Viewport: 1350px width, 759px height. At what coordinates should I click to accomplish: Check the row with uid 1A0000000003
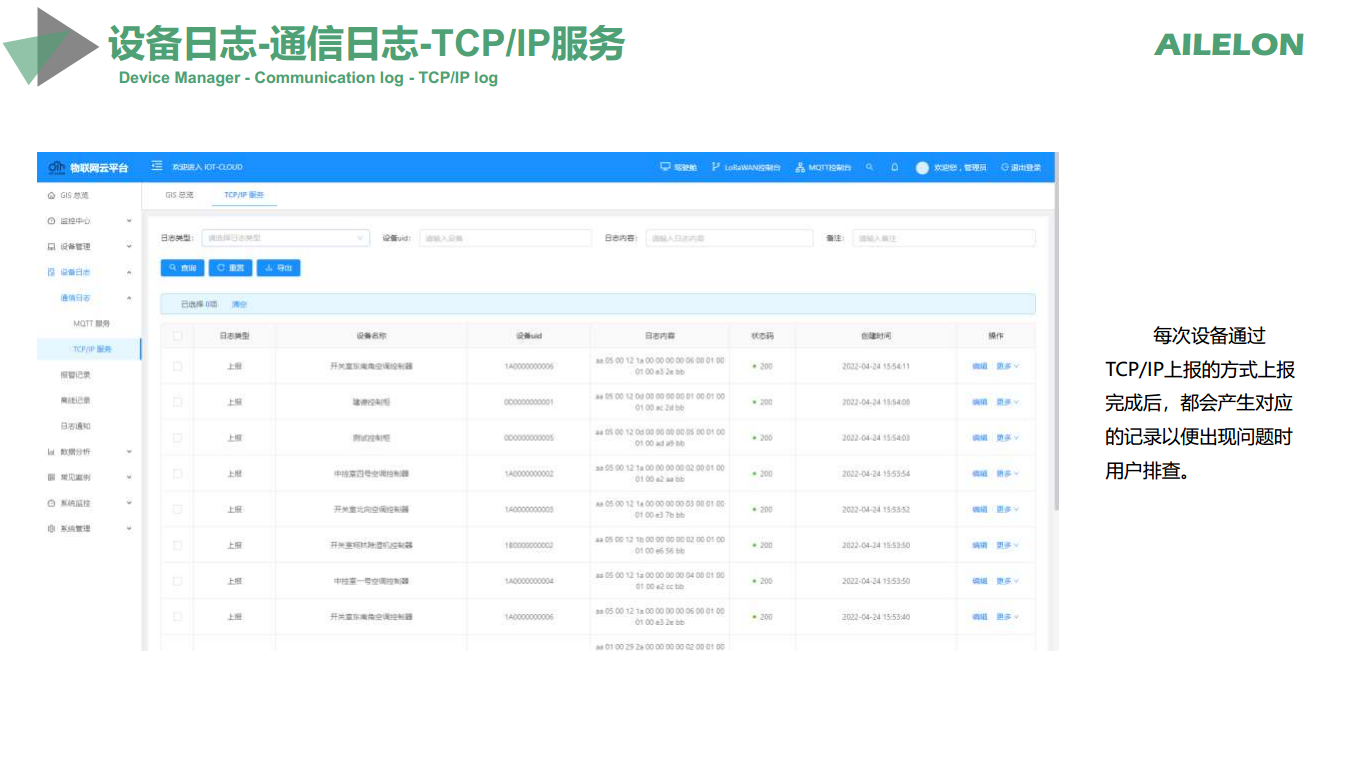click(x=177, y=509)
